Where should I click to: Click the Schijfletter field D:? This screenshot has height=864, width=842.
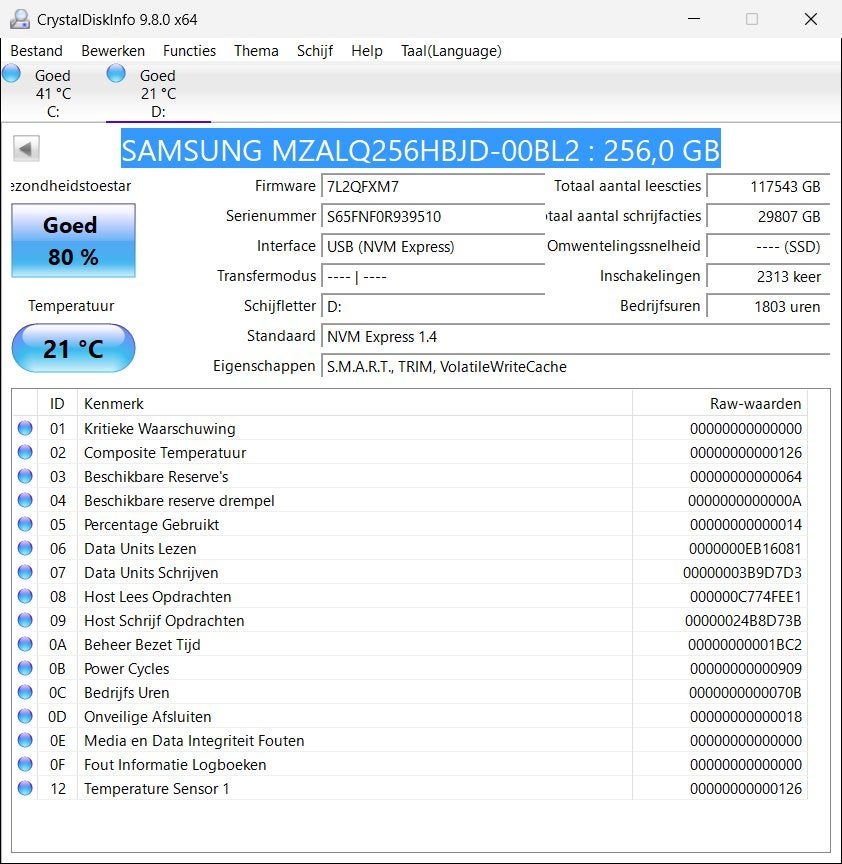pos(433,306)
